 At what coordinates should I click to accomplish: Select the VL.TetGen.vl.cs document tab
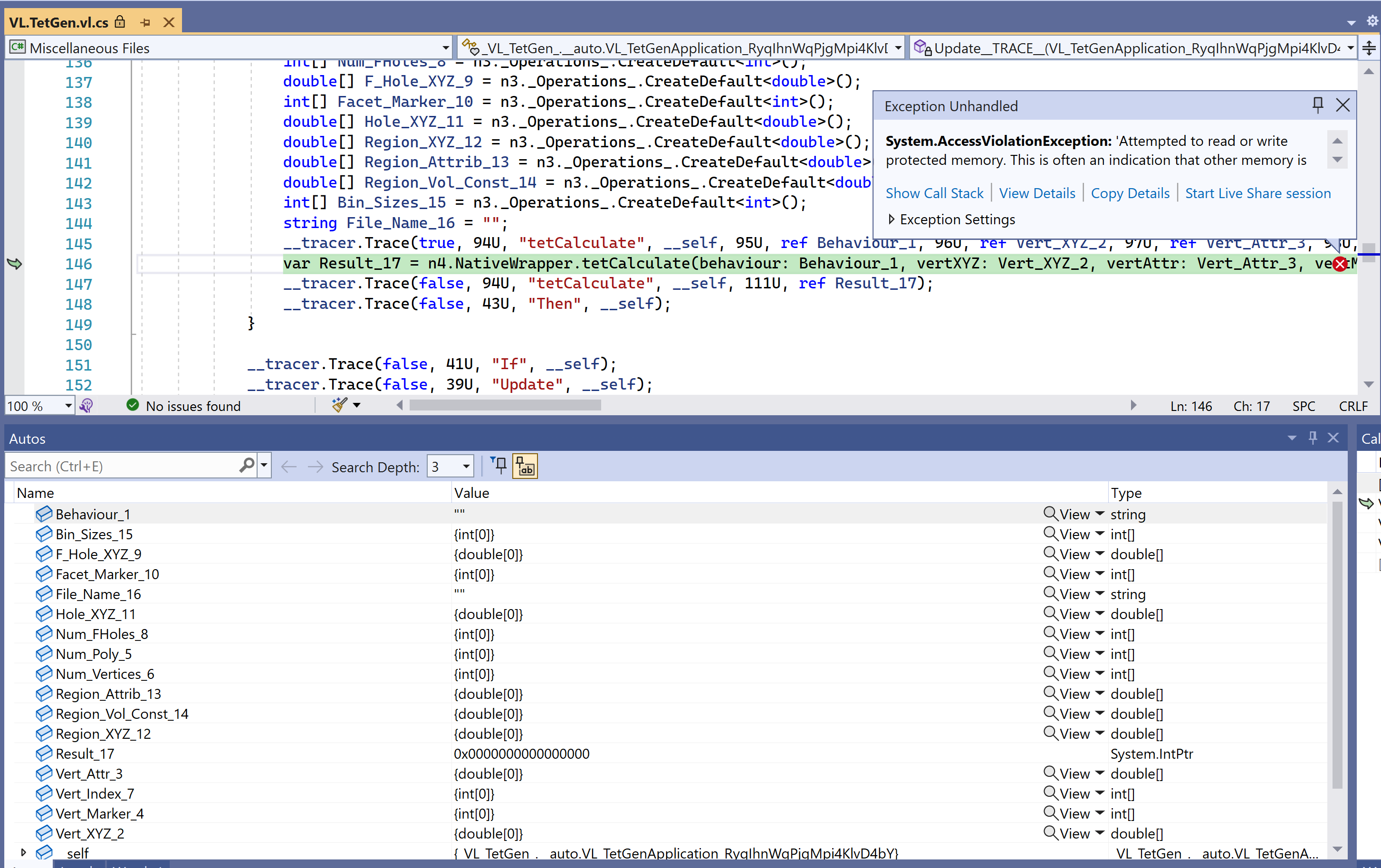58,22
